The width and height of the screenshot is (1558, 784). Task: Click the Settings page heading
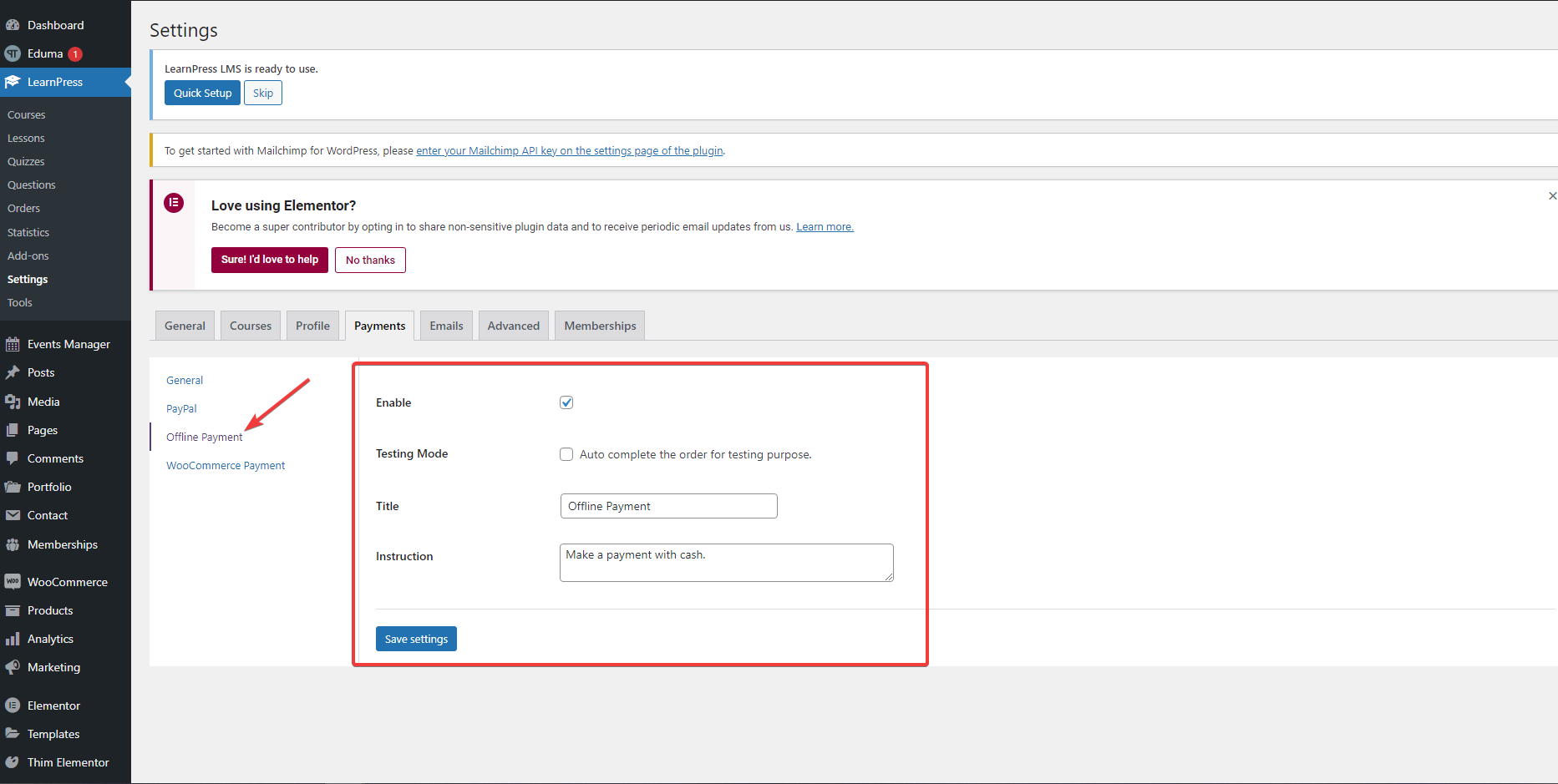[x=184, y=30]
